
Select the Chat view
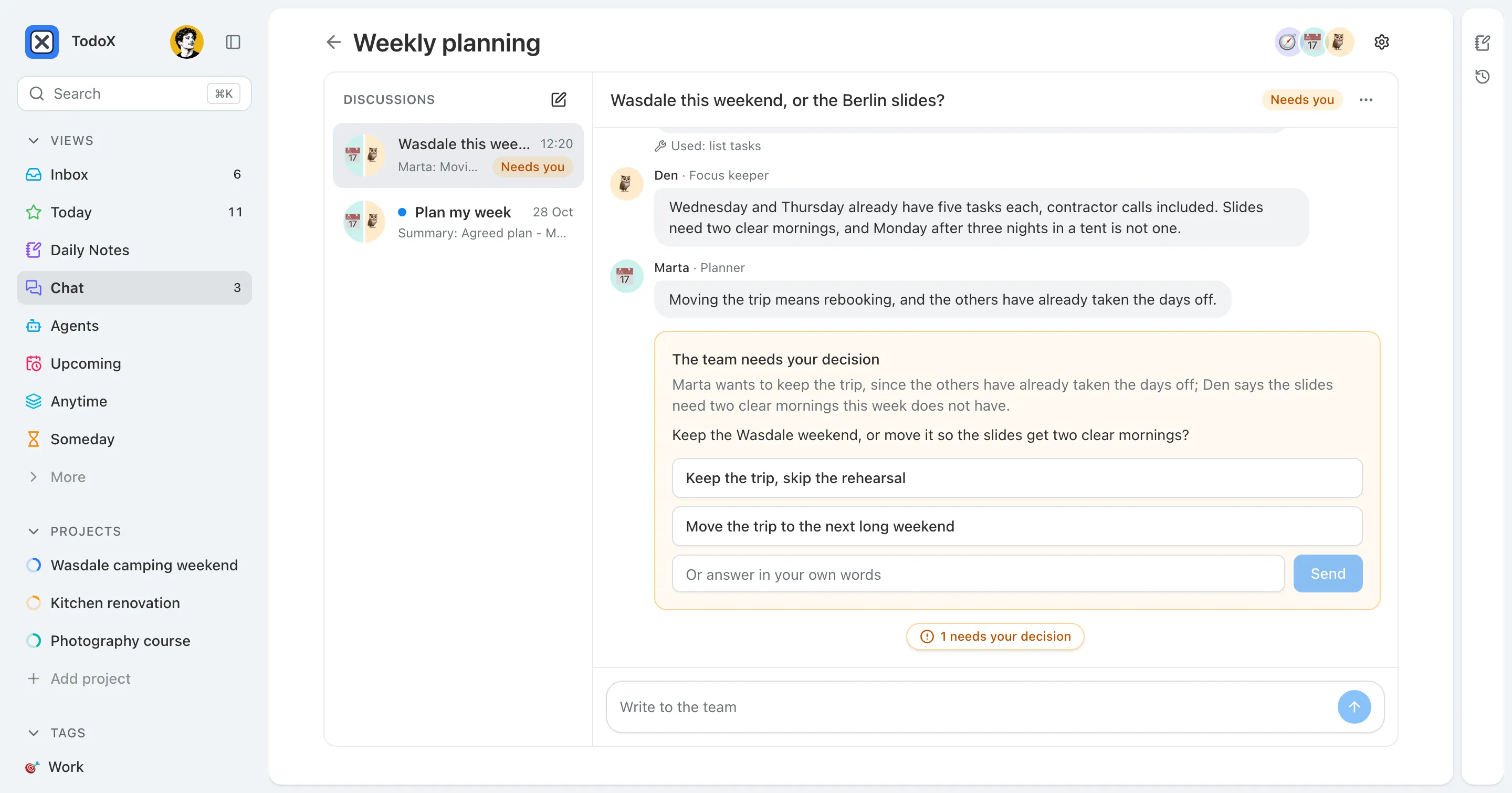[x=134, y=288]
